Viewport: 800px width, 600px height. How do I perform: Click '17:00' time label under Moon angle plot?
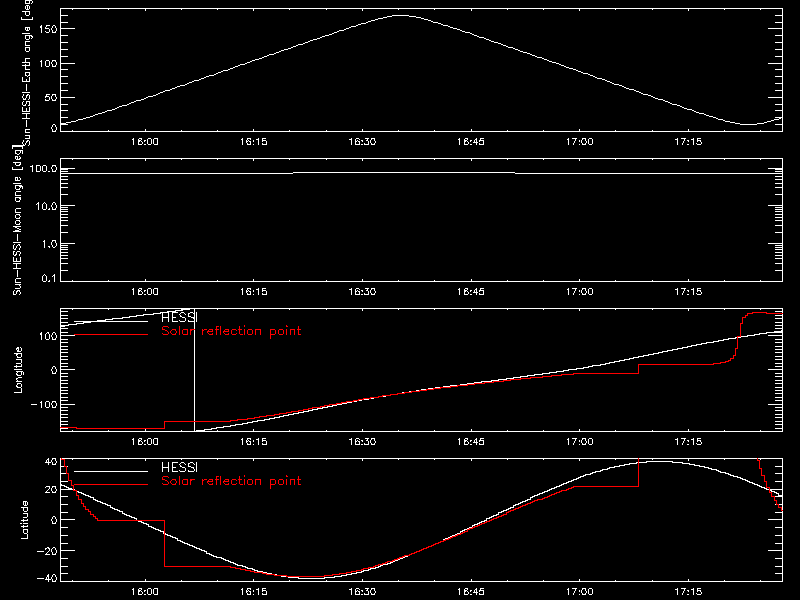pos(580,291)
